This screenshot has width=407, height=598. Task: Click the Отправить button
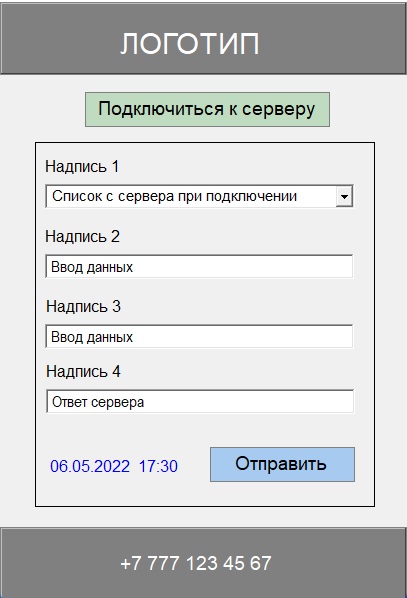click(282, 464)
